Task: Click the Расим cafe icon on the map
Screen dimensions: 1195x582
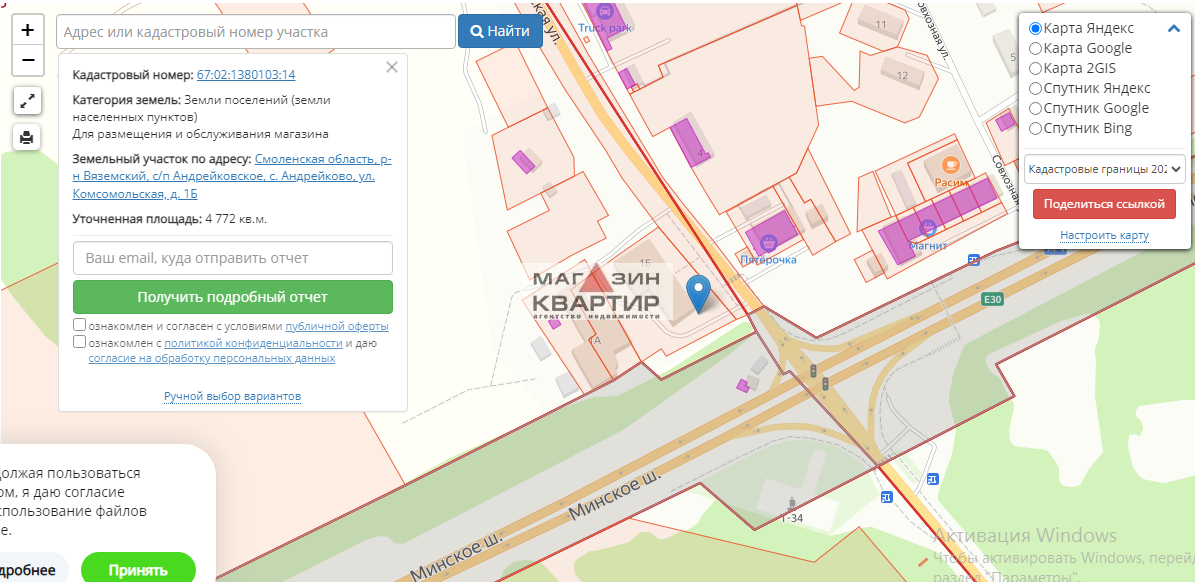Action: [951, 164]
